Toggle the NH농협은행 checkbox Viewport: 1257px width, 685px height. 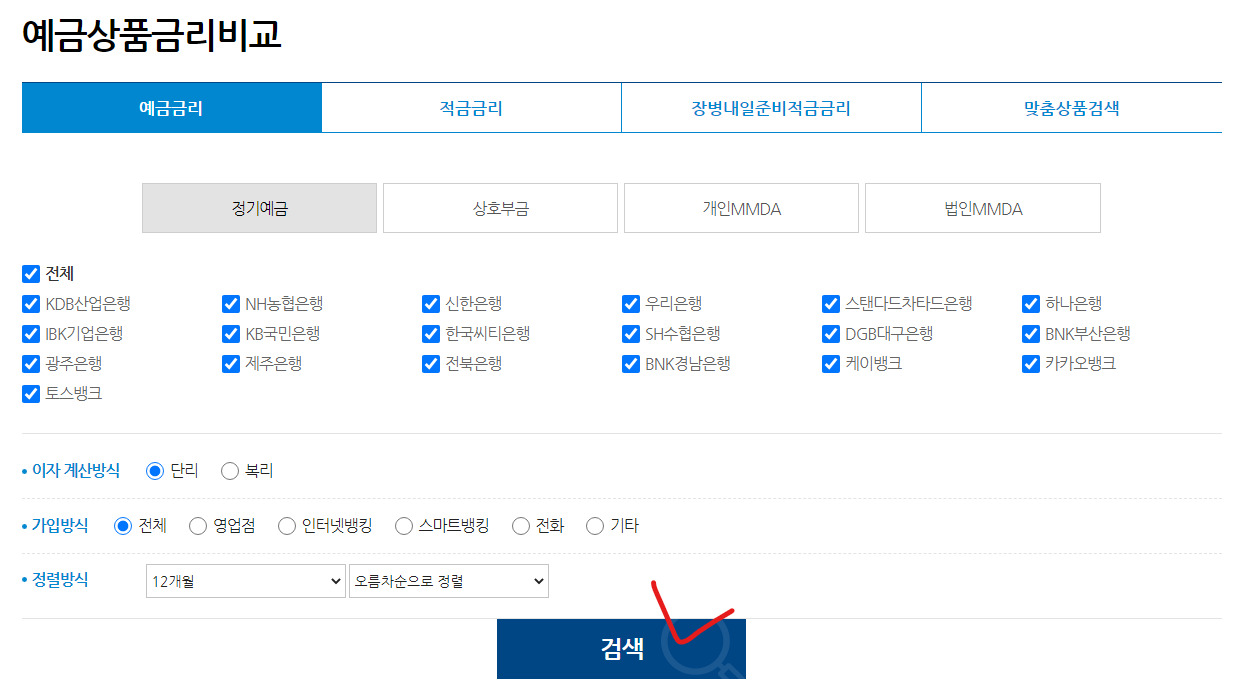[231, 304]
